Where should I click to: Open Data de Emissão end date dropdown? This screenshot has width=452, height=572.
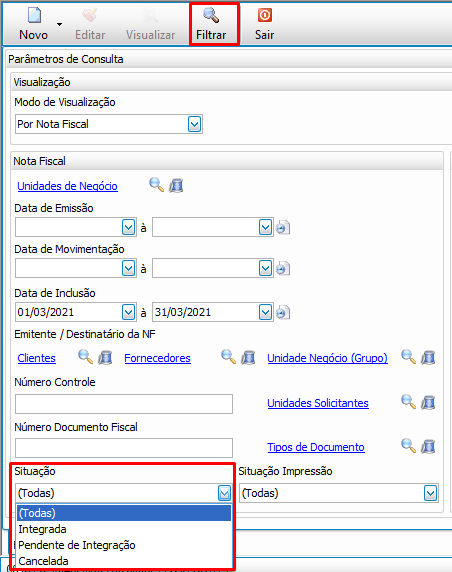[266, 228]
